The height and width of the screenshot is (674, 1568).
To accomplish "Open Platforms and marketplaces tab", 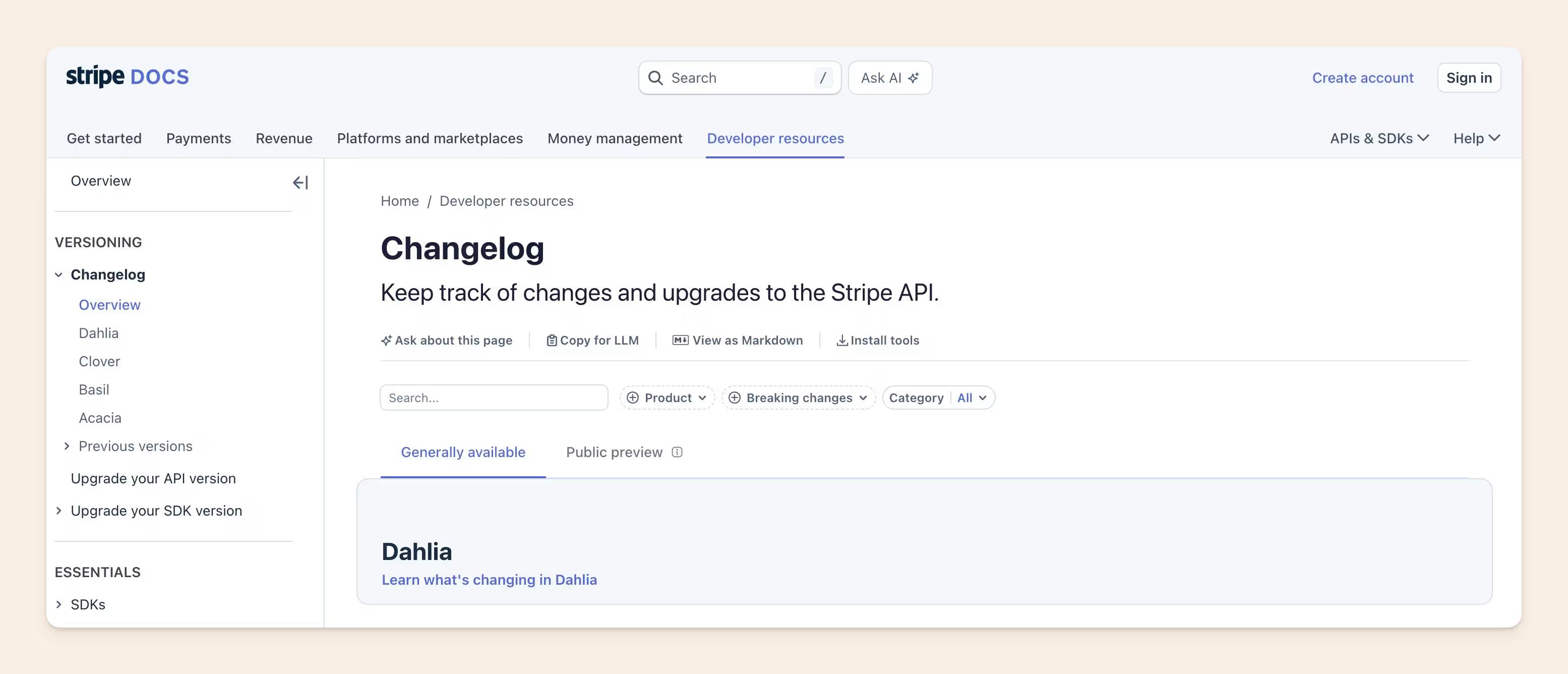I will tap(430, 138).
